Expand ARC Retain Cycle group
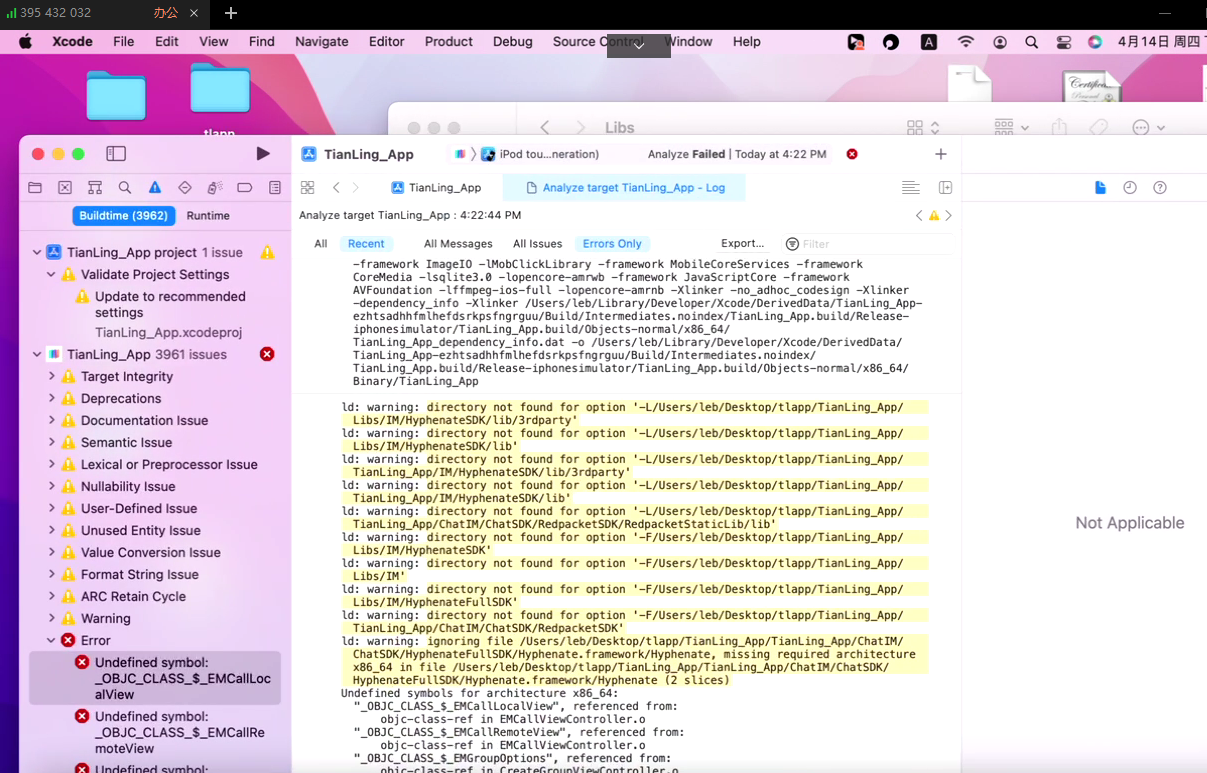1207x773 pixels. (51, 597)
